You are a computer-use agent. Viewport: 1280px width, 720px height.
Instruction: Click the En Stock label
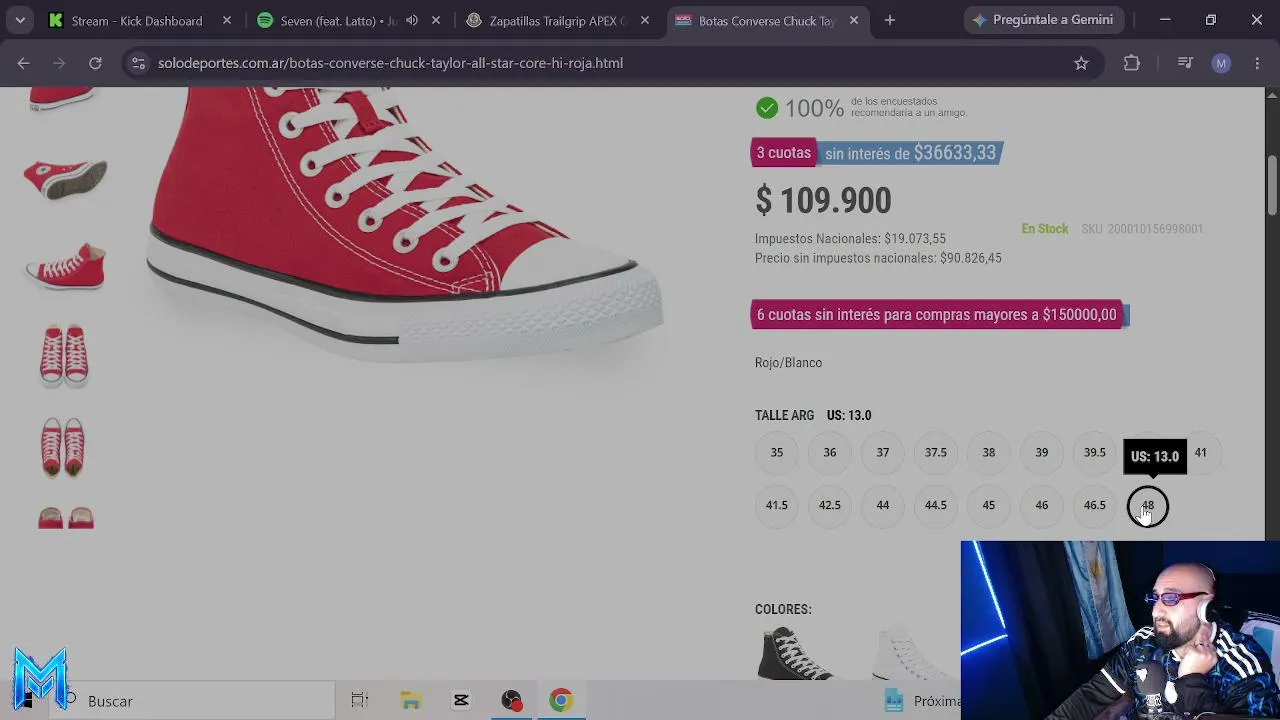pos(1045,229)
